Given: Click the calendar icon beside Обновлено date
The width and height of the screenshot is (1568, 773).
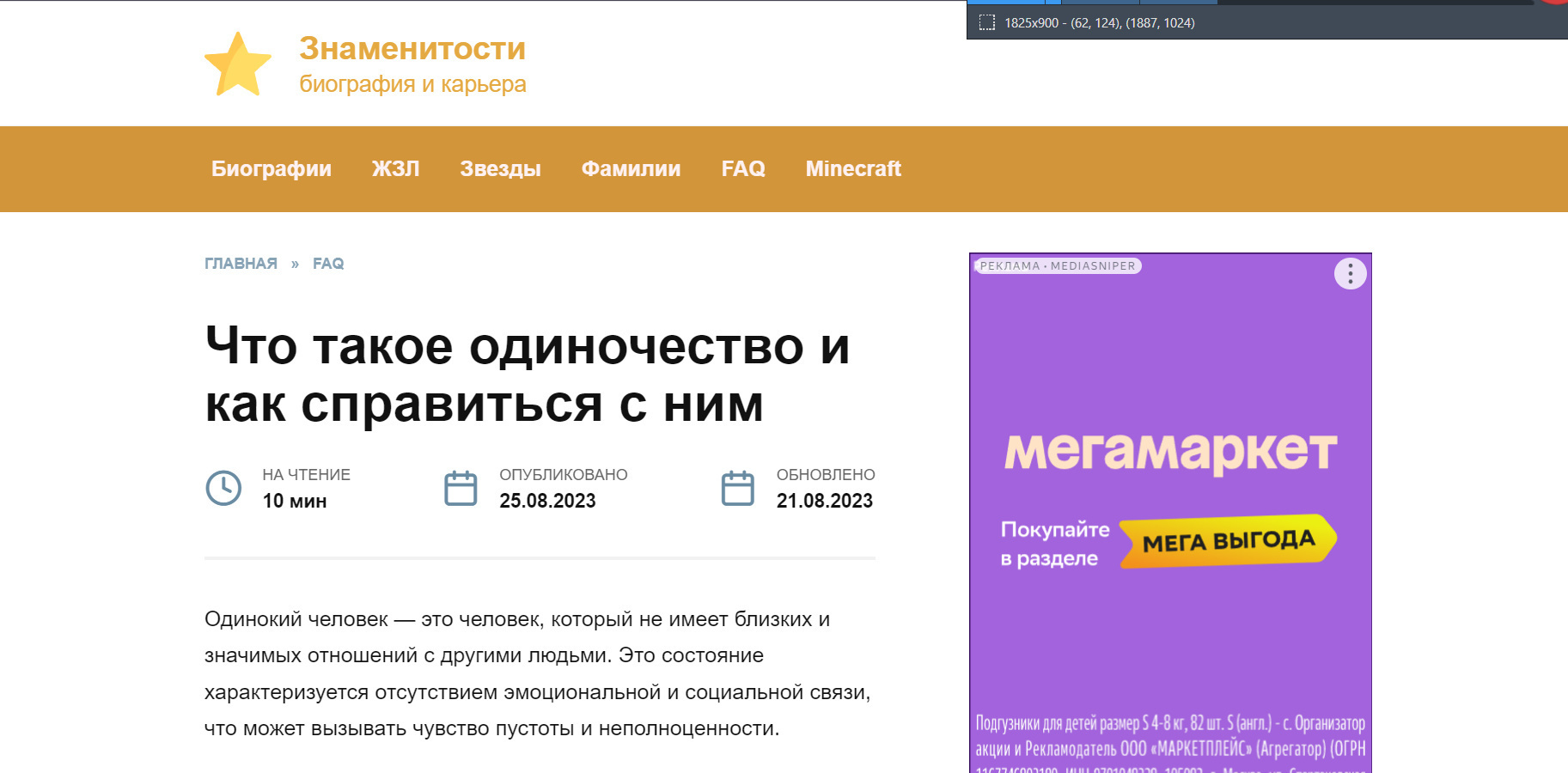Looking at the screenshot, I should coord(738,488).
